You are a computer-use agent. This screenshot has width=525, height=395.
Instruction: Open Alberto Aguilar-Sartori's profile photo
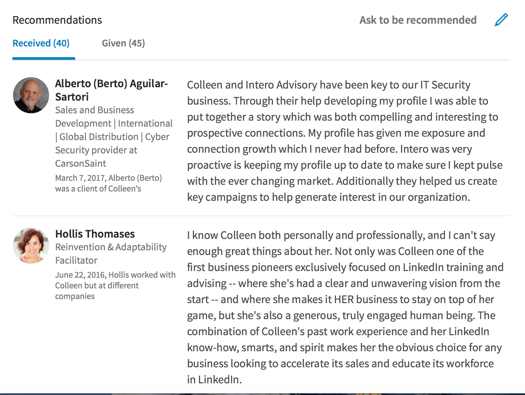tap(31, 95)
